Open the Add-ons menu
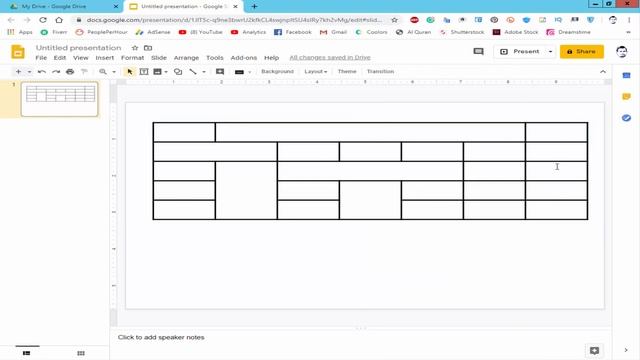This screenshot has width=640, height=360. [244, 58]
